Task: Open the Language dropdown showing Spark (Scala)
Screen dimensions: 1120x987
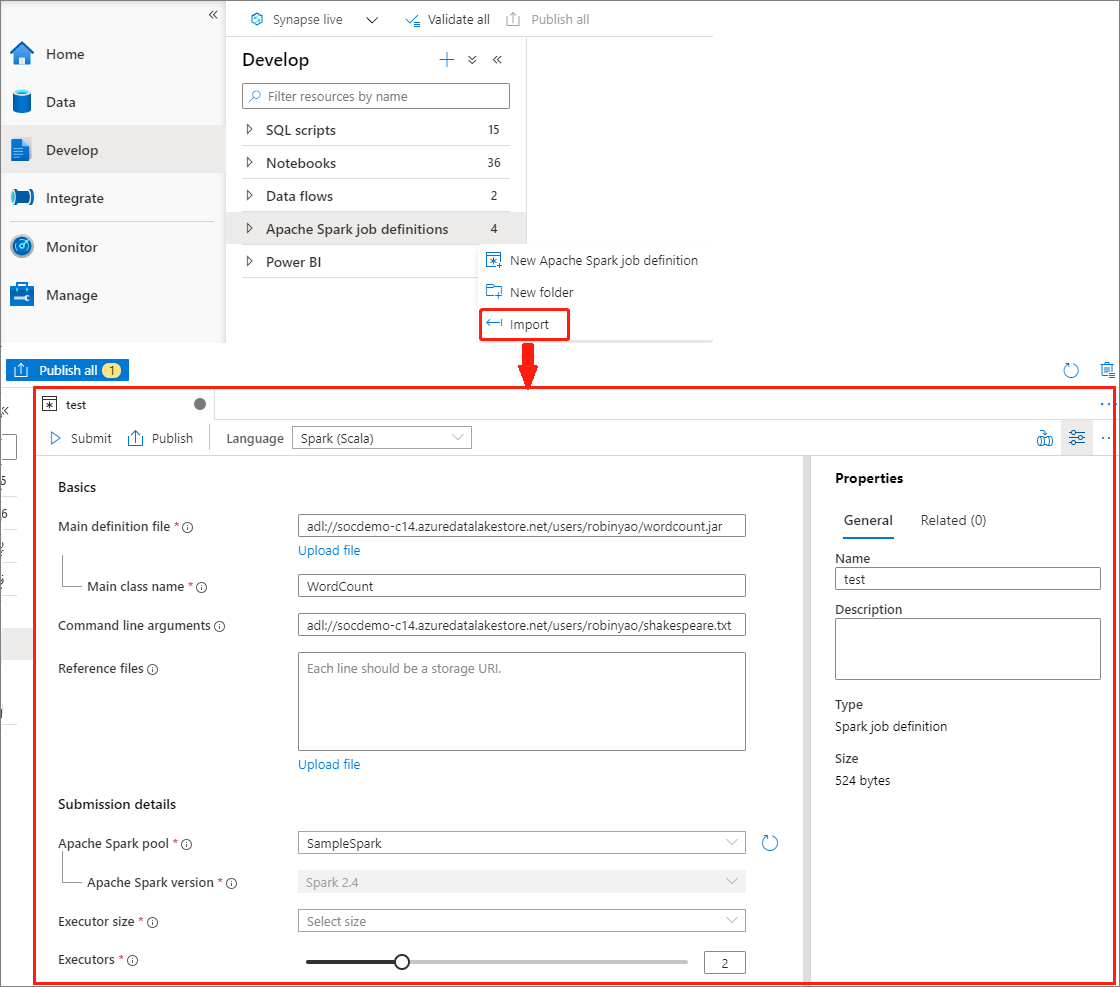Action: pos(381,437)
